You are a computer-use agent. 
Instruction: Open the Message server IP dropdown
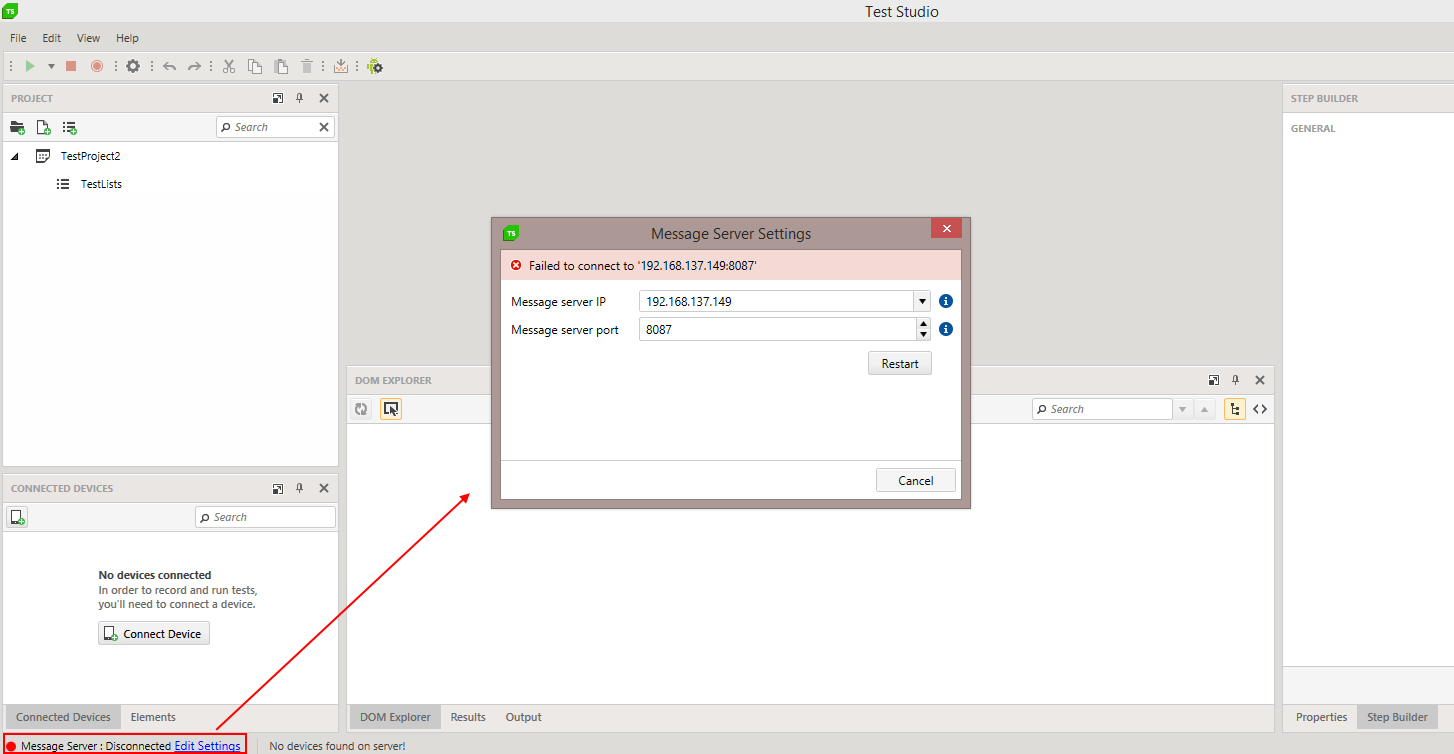[x=921, y=301]
